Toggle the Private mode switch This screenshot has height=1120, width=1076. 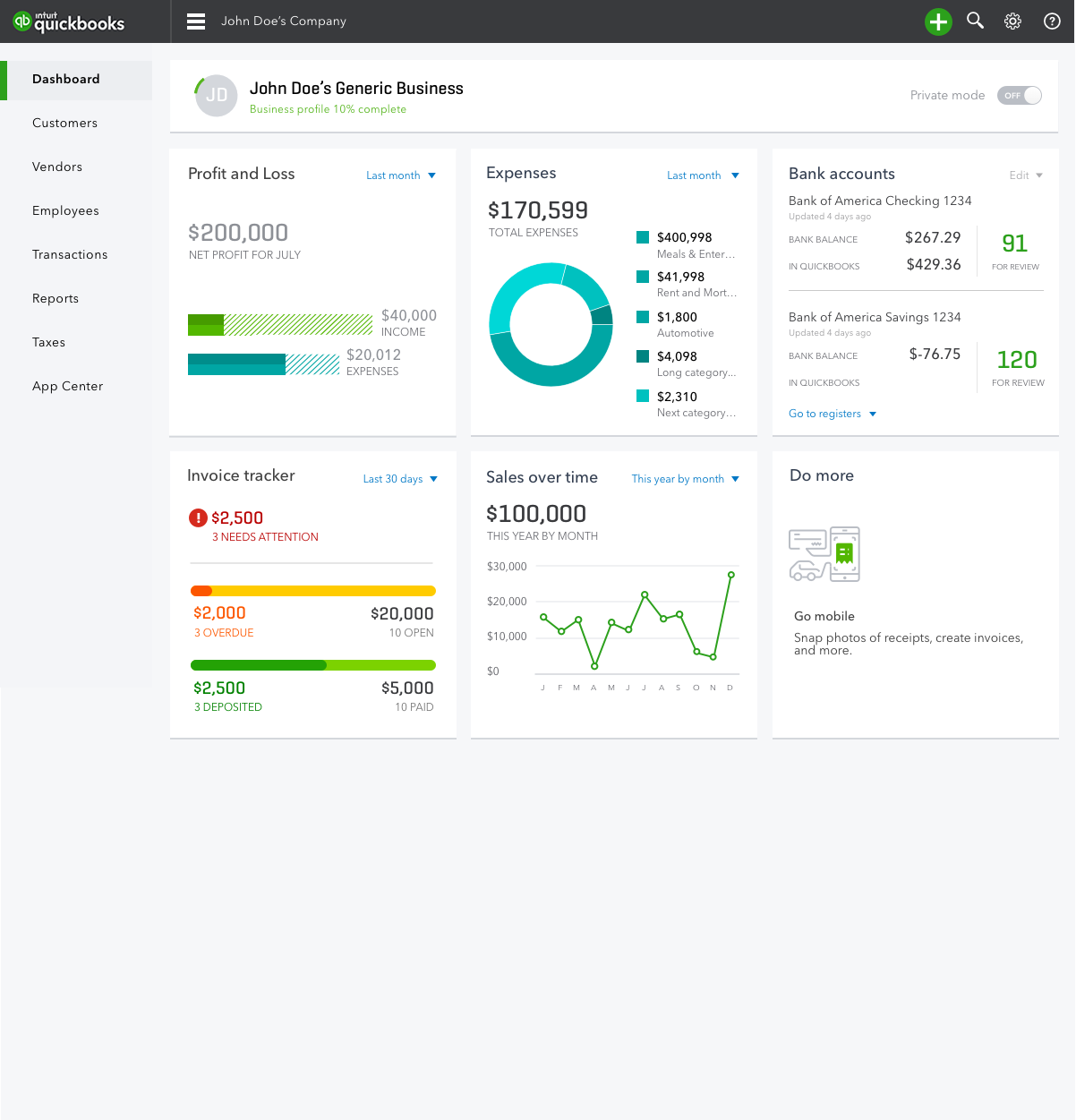(1020, 95)
